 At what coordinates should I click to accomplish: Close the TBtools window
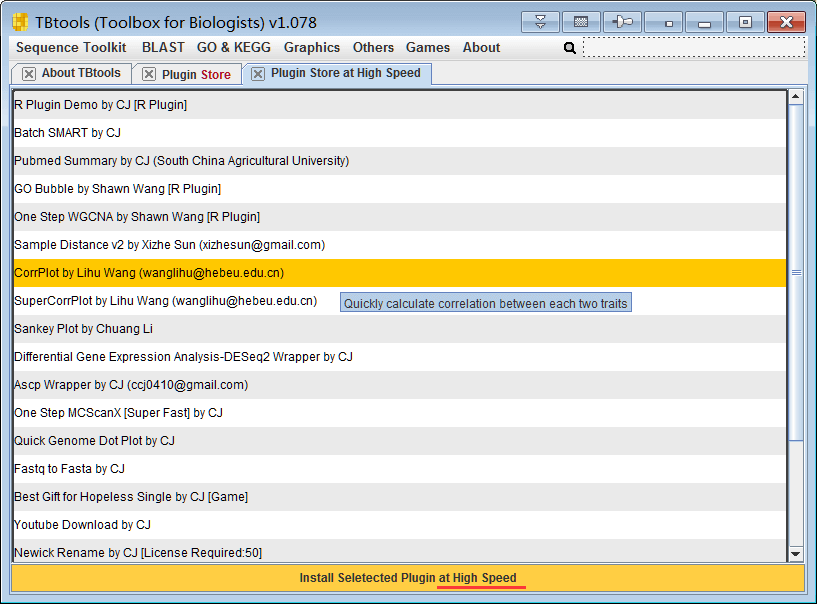coord(786,22)
